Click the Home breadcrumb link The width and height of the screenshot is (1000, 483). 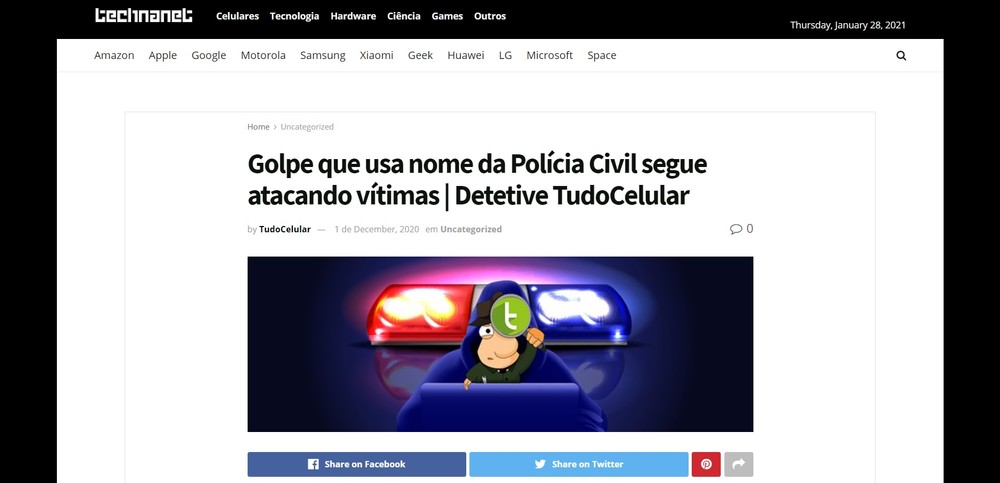point(258,127)
